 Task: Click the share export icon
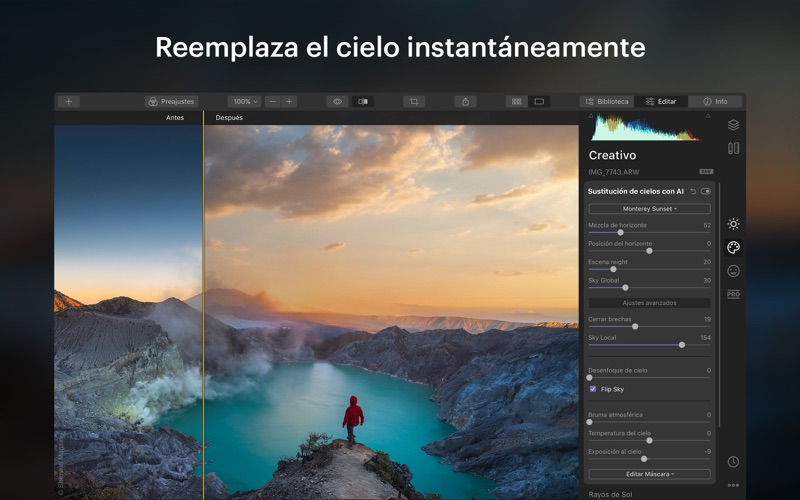(x=465, y=102)
